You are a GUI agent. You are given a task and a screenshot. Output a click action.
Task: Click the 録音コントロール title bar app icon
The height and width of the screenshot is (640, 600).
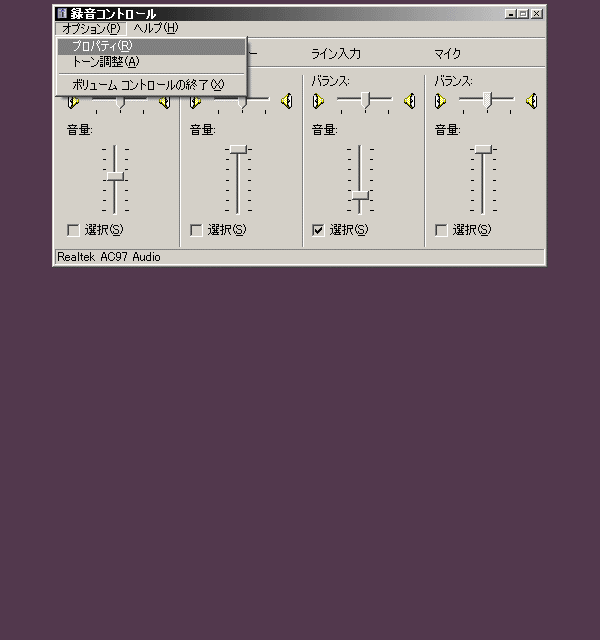[x=62, y=14]
